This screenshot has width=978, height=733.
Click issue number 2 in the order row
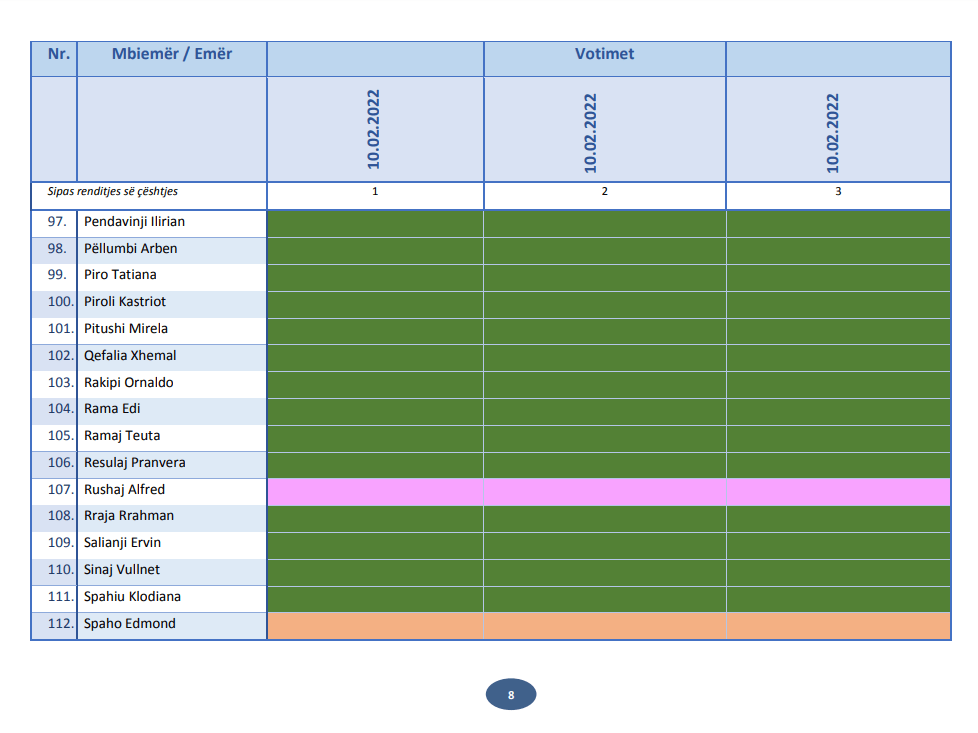[604, 192]
